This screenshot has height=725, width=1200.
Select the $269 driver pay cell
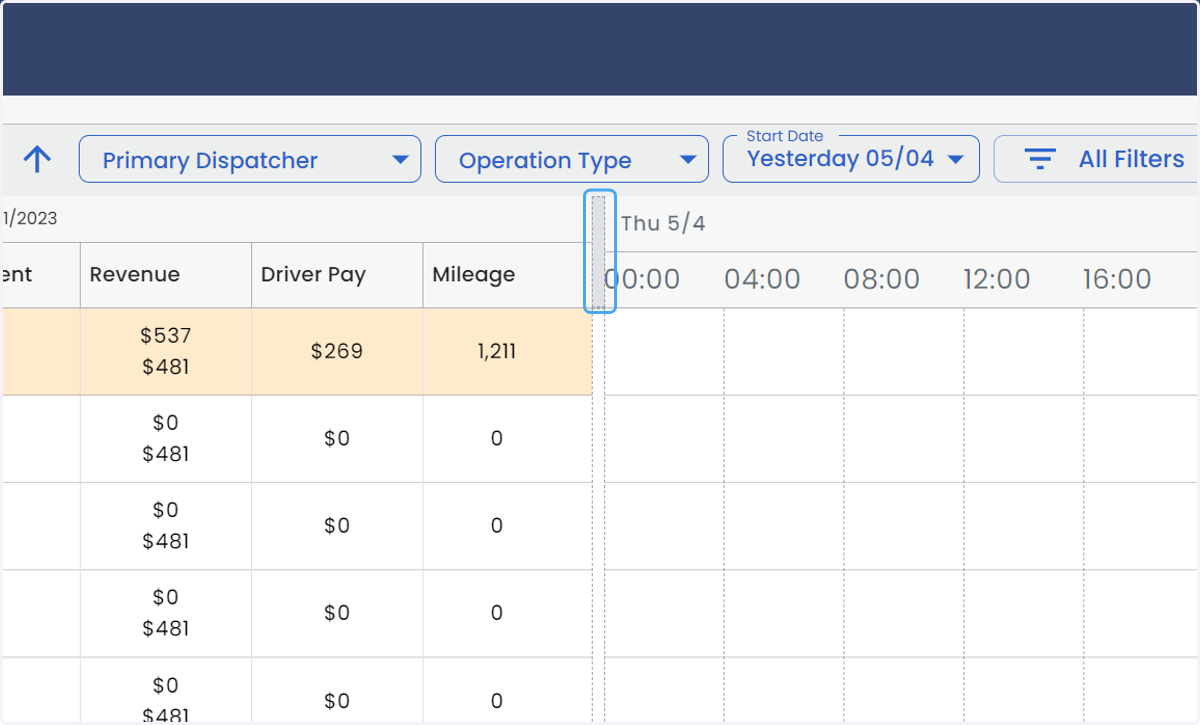[337, 351]
